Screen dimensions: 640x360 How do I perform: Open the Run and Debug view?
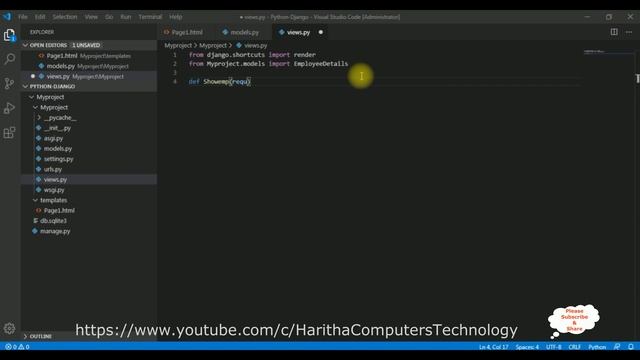pos(9,108)
